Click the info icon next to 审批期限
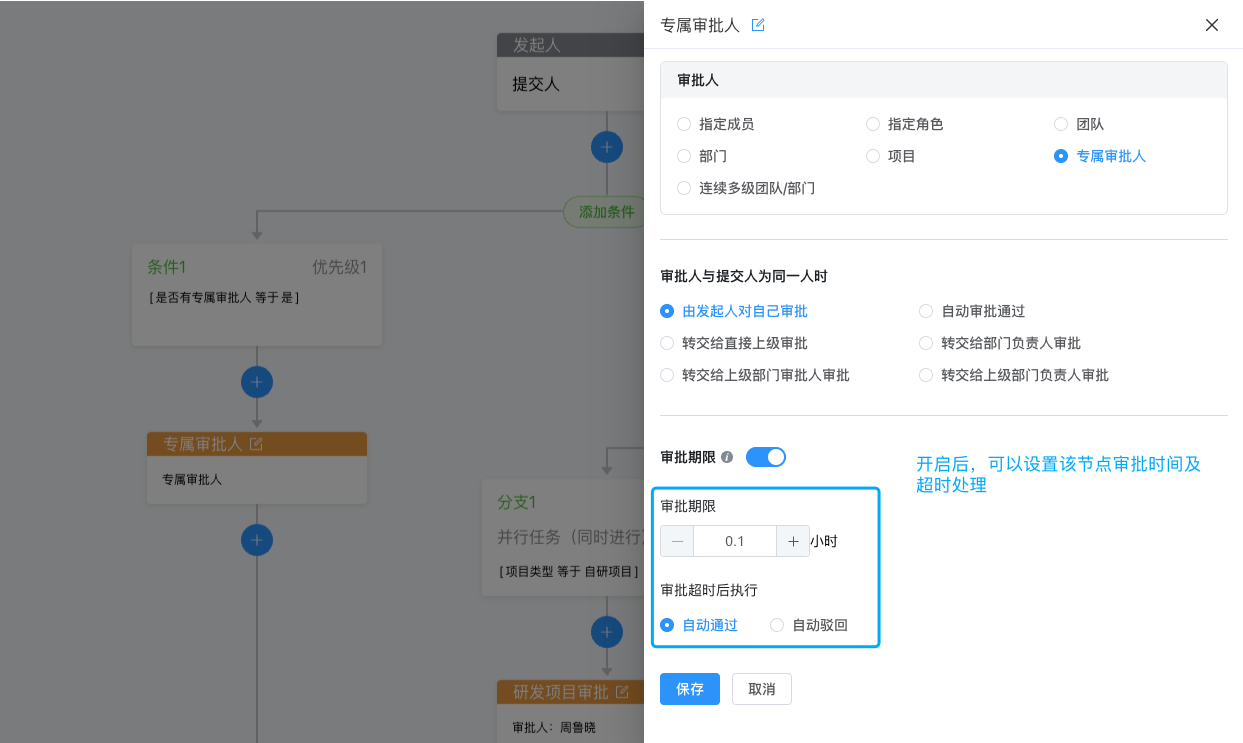The height and width of the screenshot is (743, 1243). point(727,457)
